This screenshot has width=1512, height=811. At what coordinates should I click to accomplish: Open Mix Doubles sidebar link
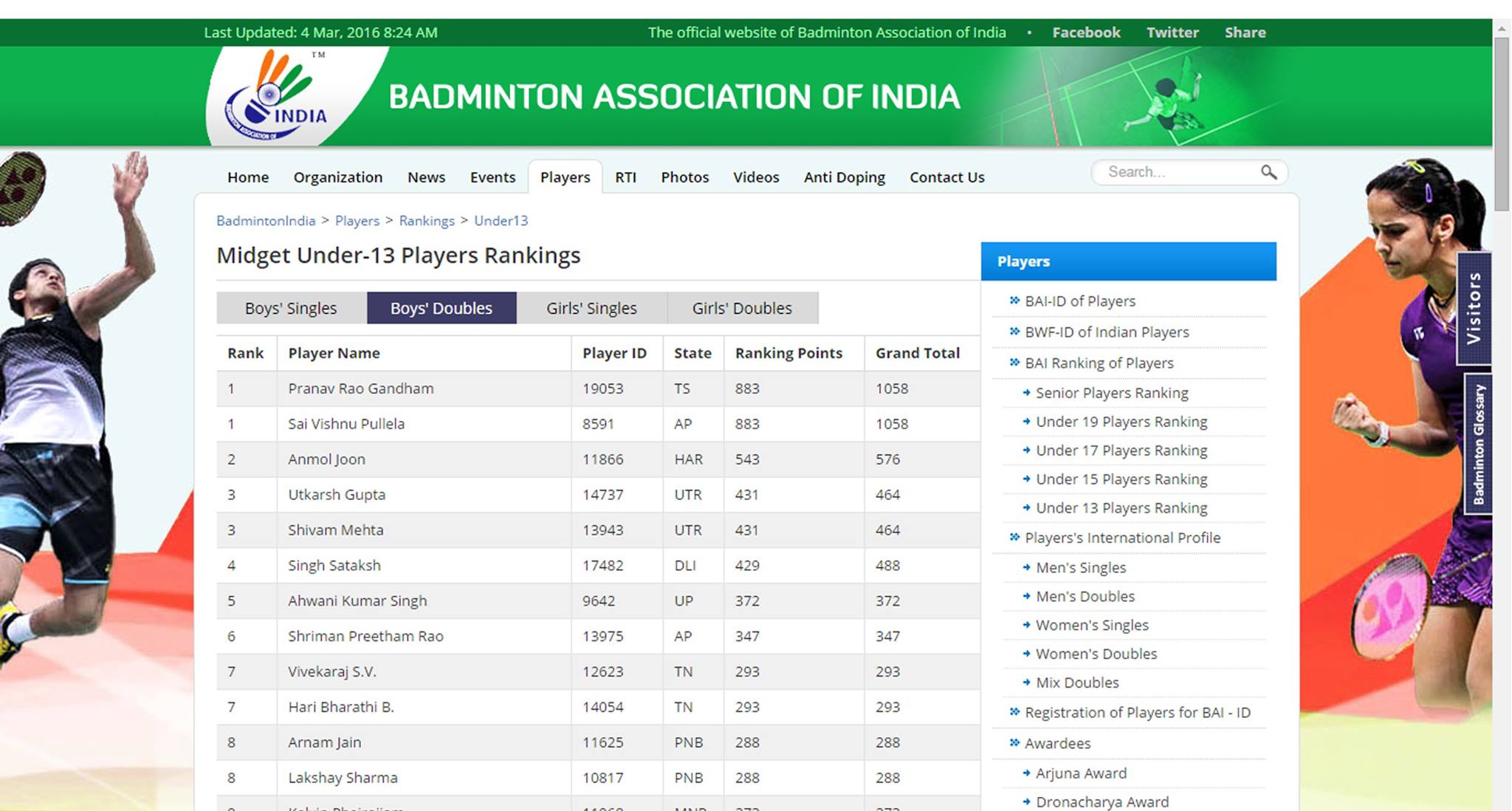[1077, 682]
